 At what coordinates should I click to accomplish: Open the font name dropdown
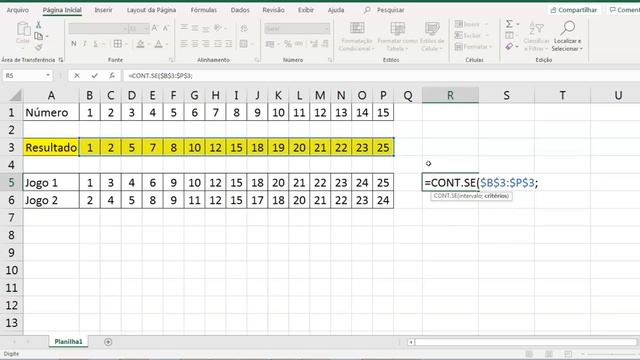125,28
